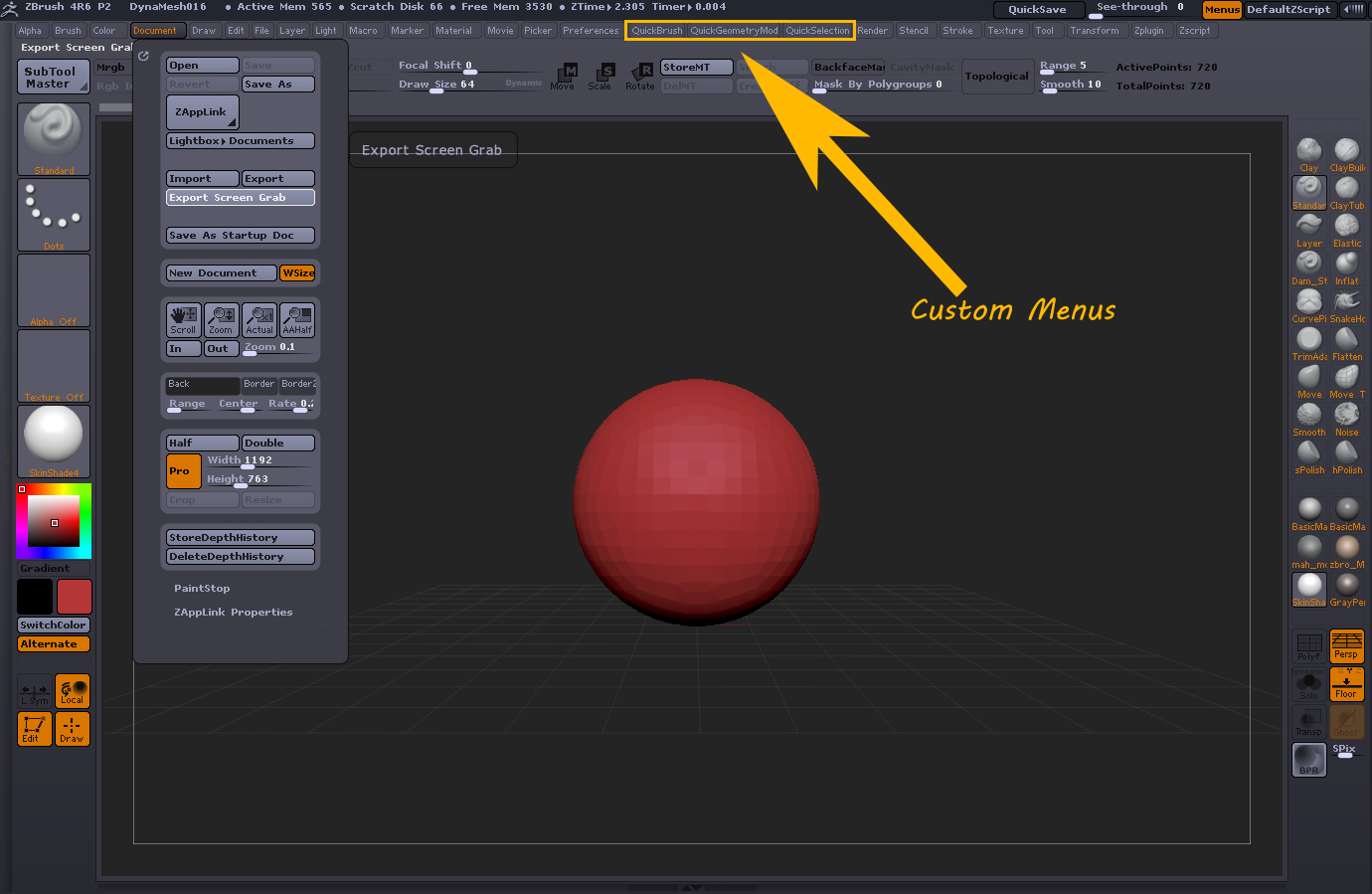
Task: Select the Smooth brush
Action: (1308, 416)
